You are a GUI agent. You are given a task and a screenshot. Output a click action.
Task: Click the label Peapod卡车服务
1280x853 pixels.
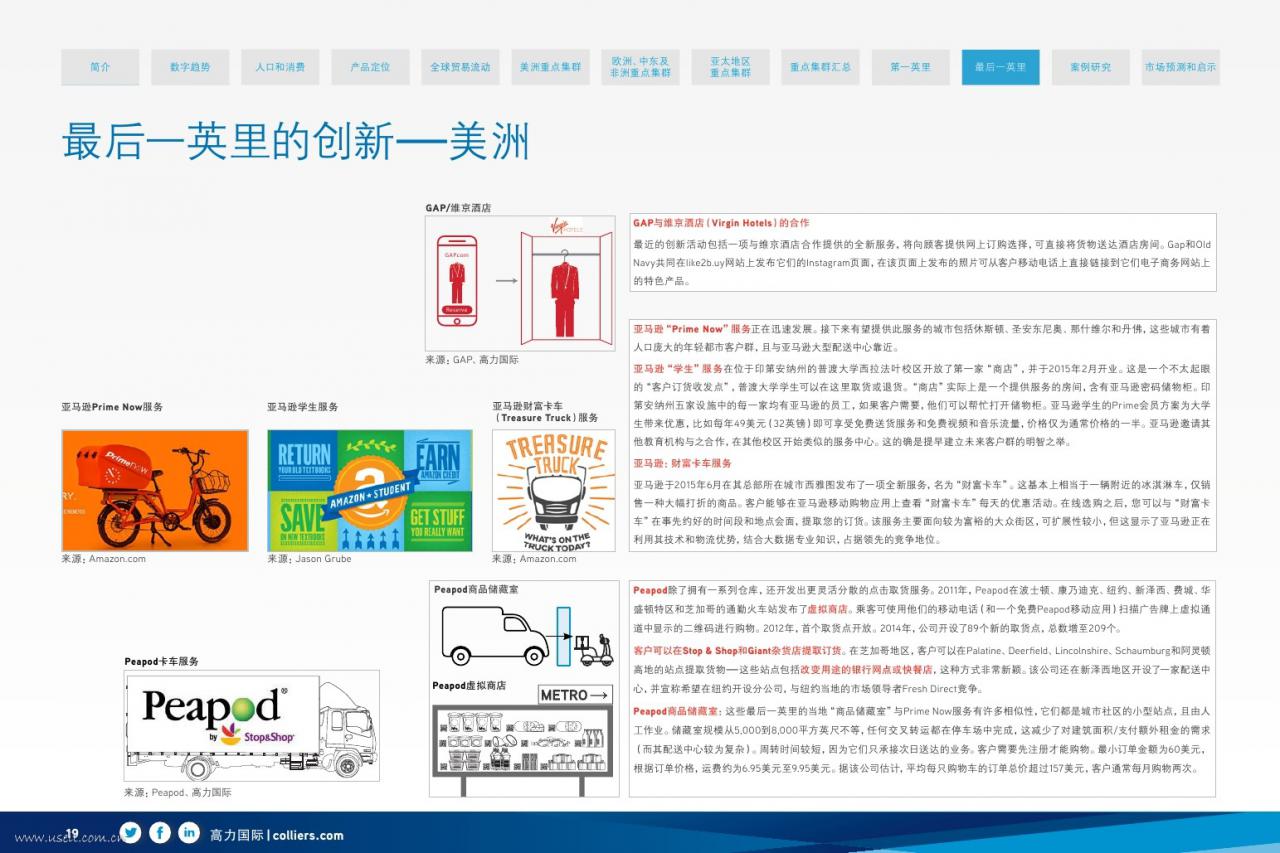coord(162,661)
